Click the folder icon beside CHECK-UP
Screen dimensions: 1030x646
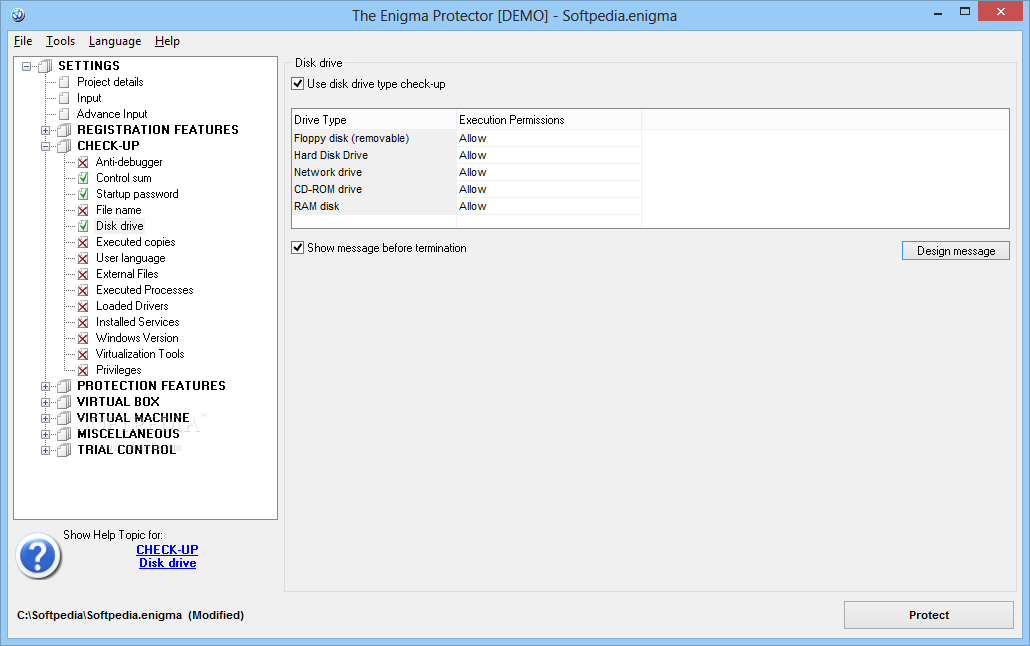64,146
